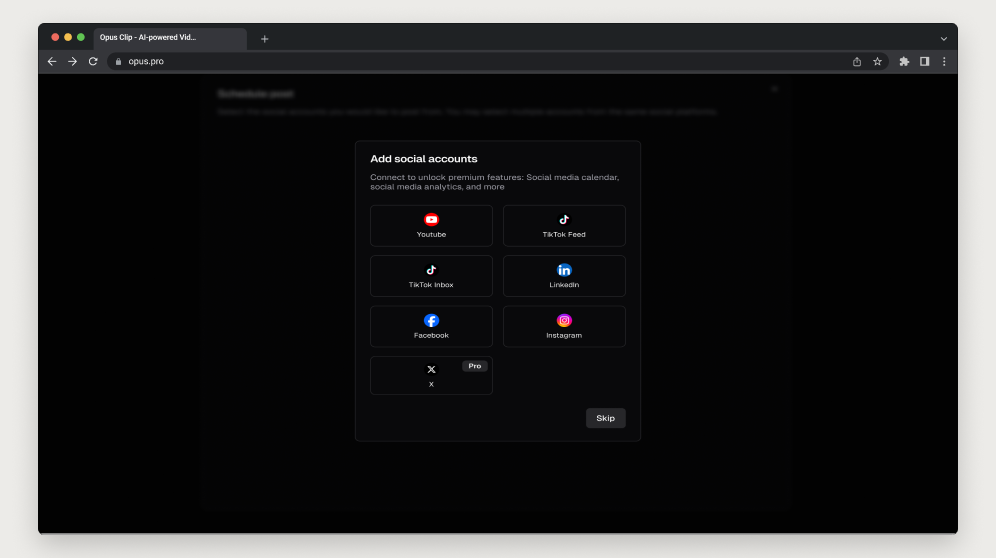Connect the TikTok Feed account card

tap(564, 226)
